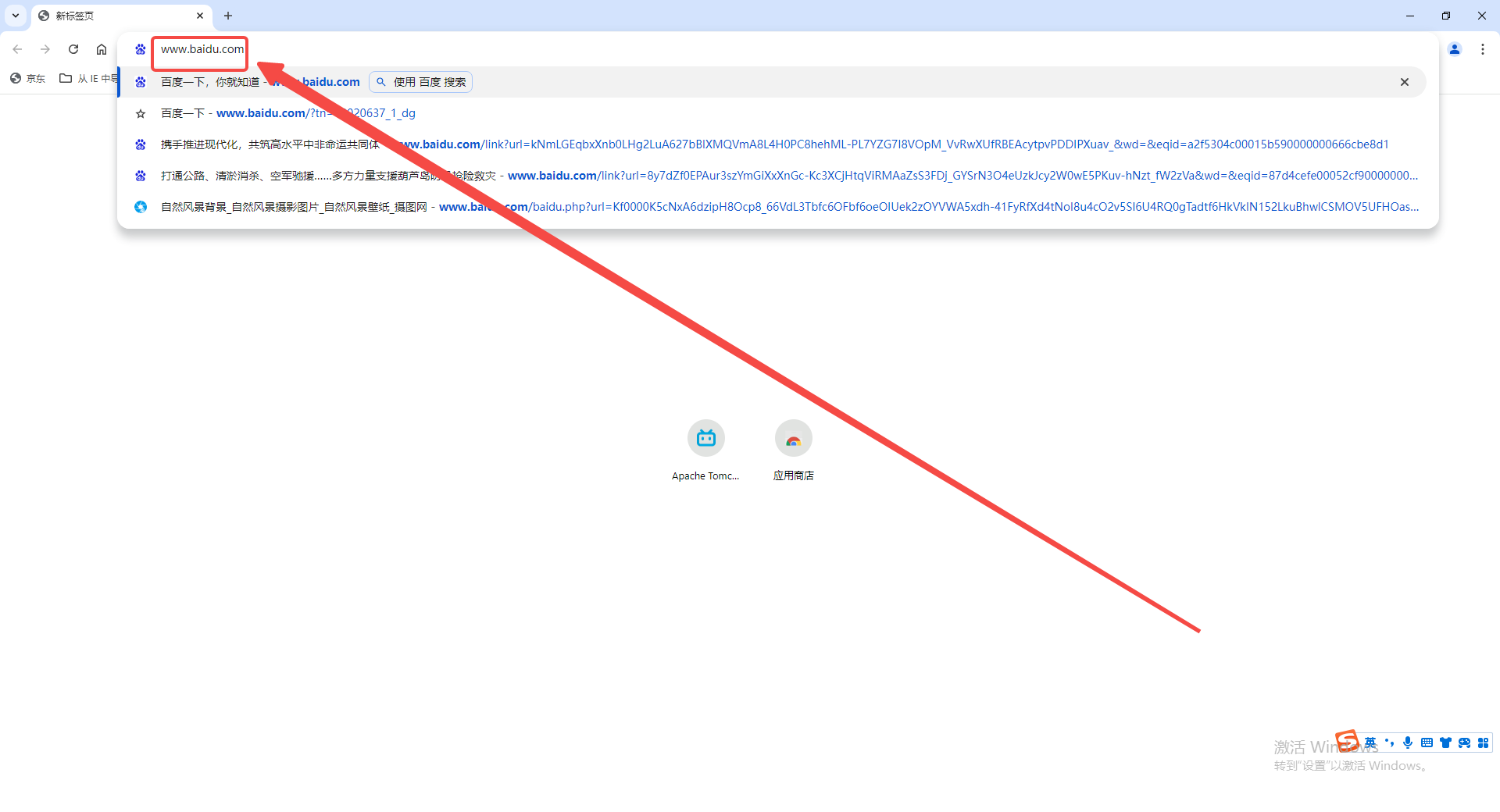Open 自然风景背景 suggestion
Screen dimensions: 1500x812
pyautogui.click(x=772, y=207)
